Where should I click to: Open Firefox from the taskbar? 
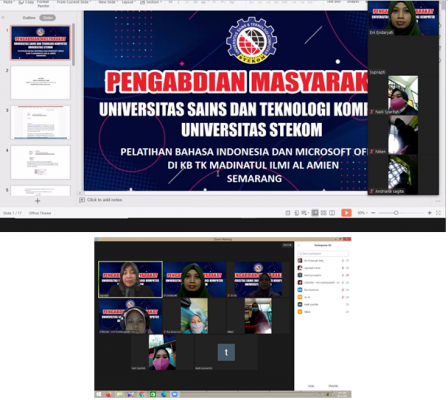point(109,394)
